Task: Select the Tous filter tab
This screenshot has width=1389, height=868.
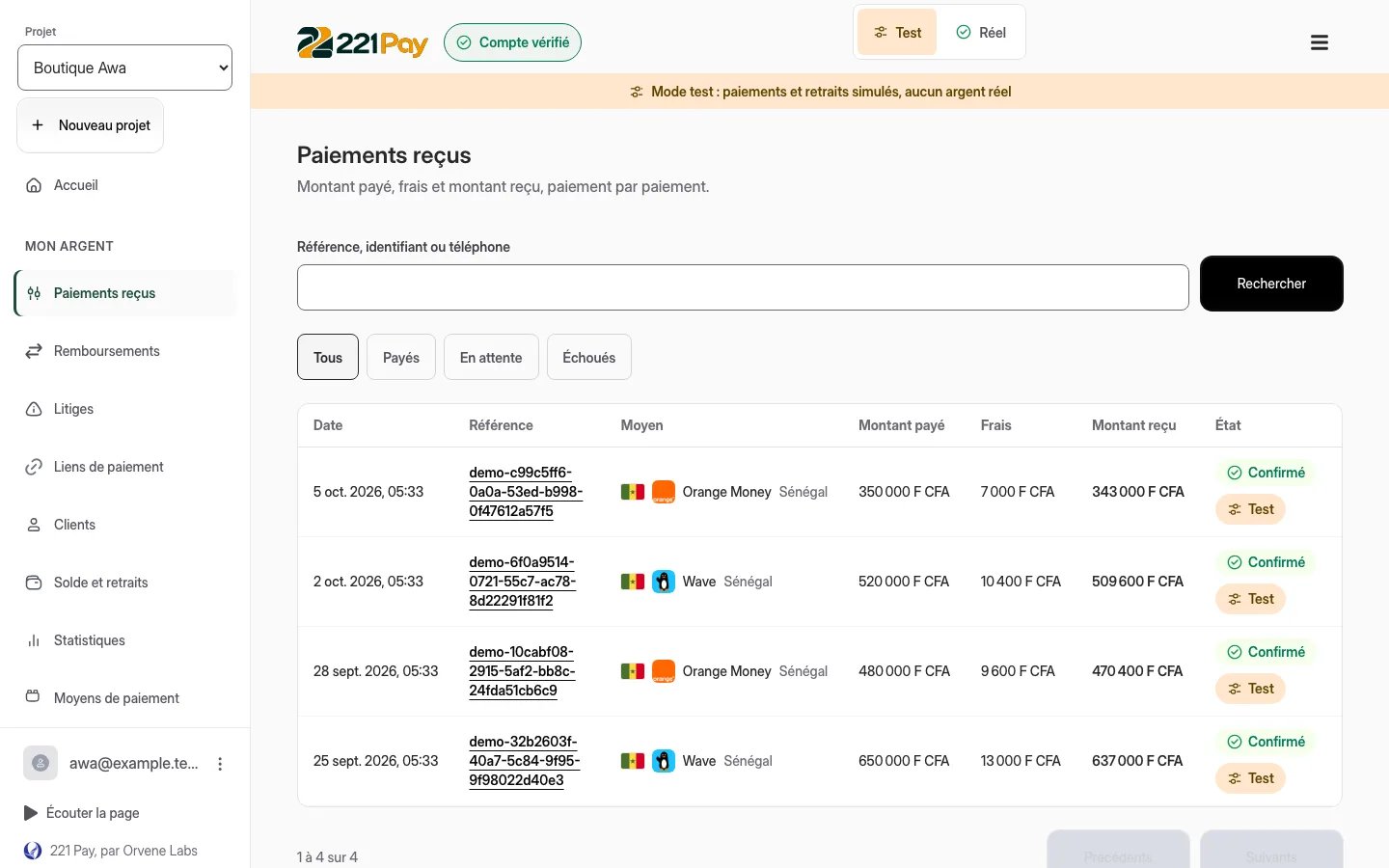Action: 328,357
